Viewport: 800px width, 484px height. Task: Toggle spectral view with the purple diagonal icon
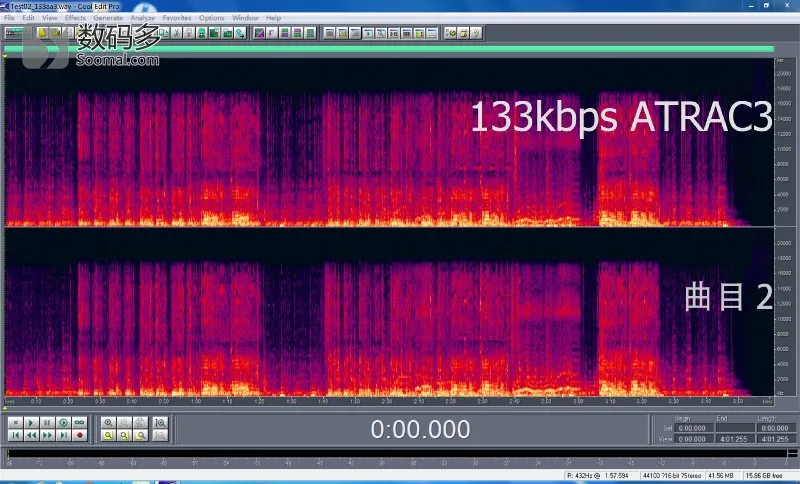[x=259, y=33]
